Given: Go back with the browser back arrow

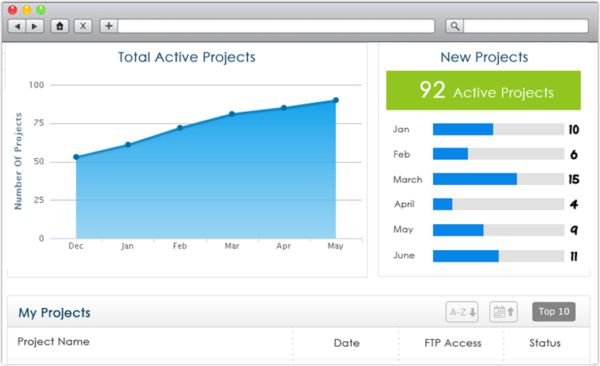Looking at the screenshot, I should click(18, 26).
